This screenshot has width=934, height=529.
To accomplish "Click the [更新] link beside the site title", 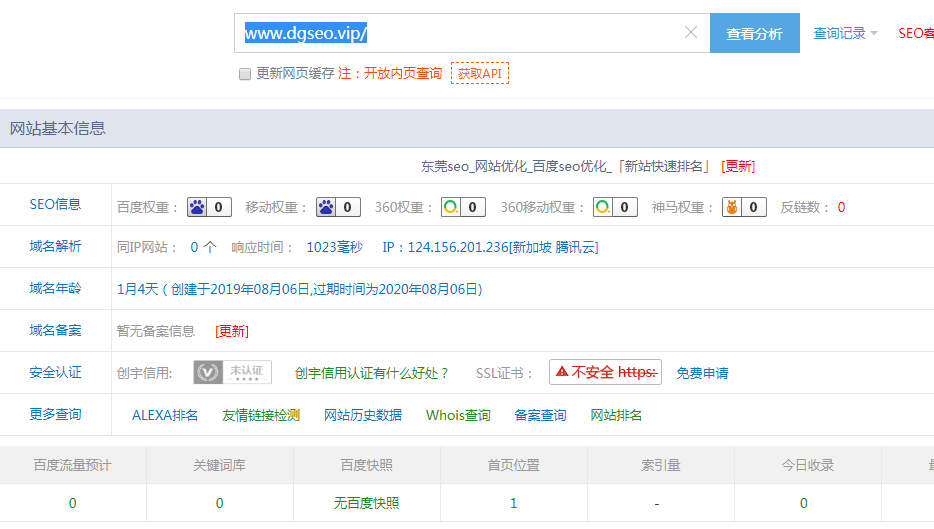I will point(738,166).
